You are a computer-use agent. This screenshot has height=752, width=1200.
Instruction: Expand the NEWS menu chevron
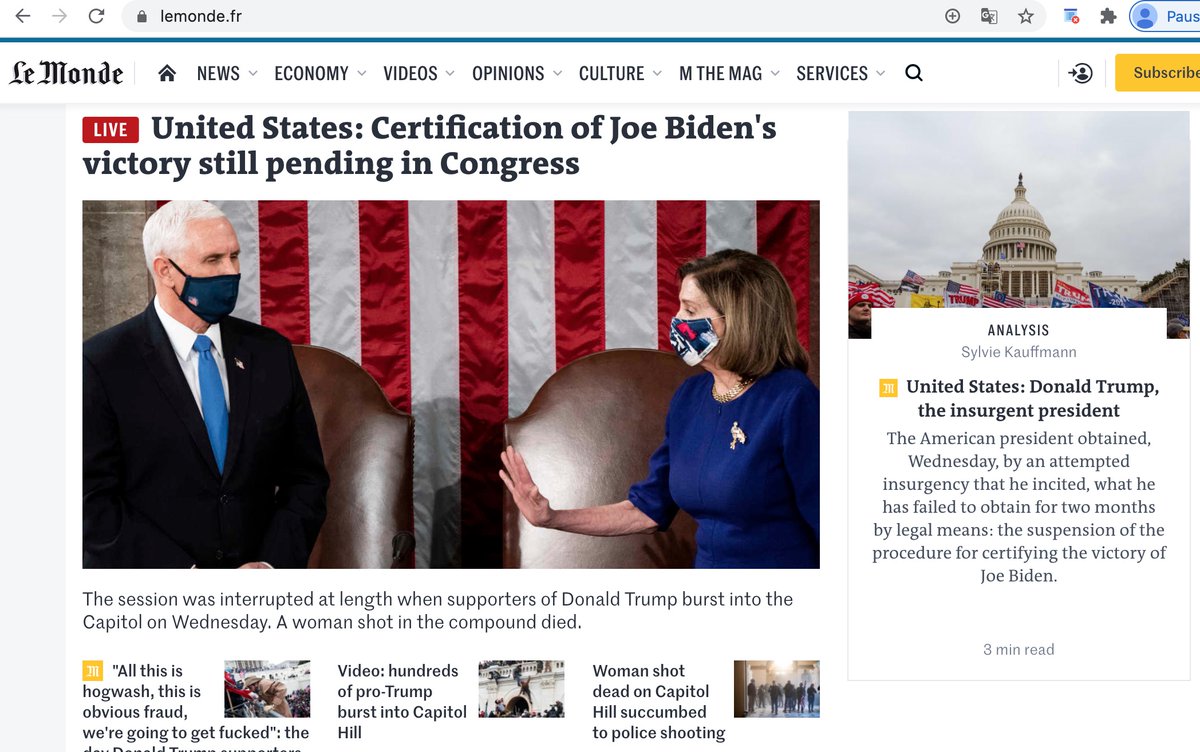point(253,73)
